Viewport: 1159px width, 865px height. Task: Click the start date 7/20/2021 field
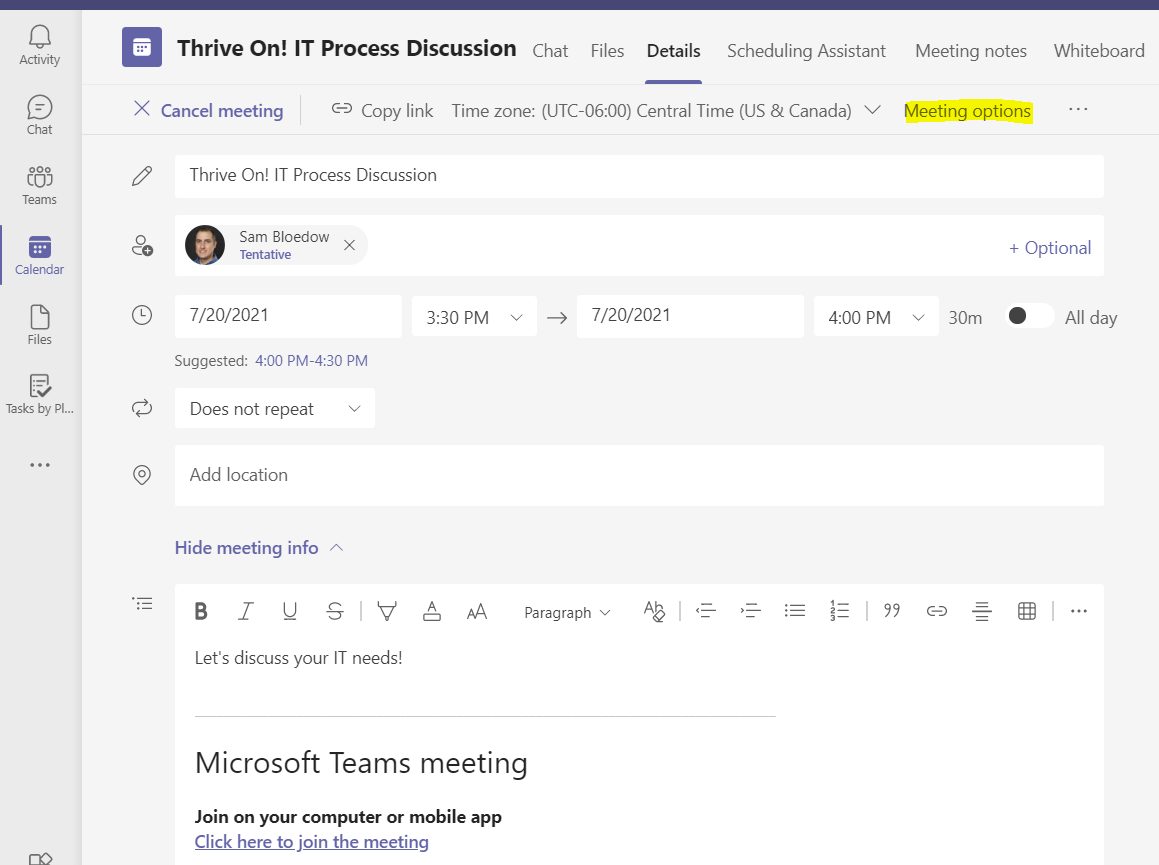point(288,316)
